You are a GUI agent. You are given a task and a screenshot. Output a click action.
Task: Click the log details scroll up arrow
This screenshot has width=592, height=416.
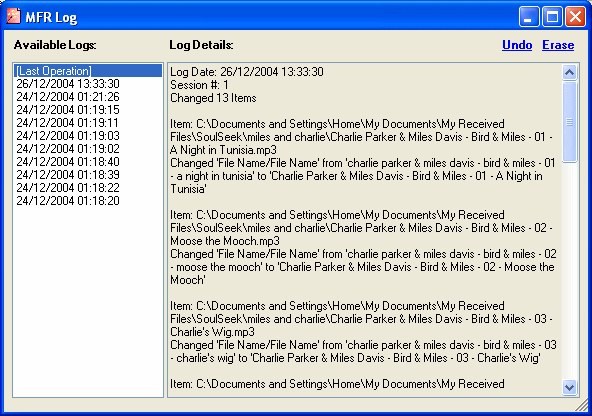569,72
